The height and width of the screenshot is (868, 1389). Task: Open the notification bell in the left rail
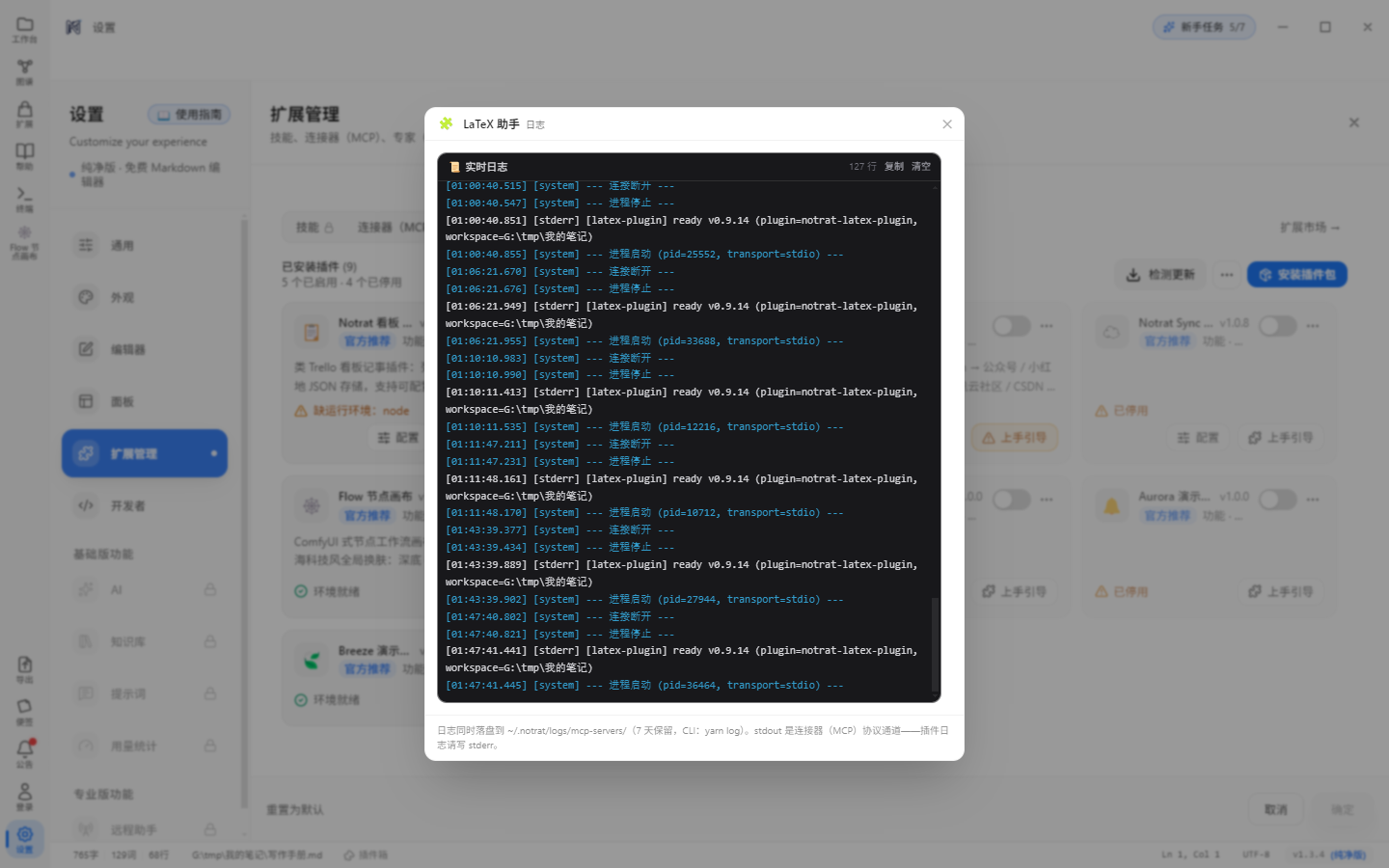[x=25, y=752]
